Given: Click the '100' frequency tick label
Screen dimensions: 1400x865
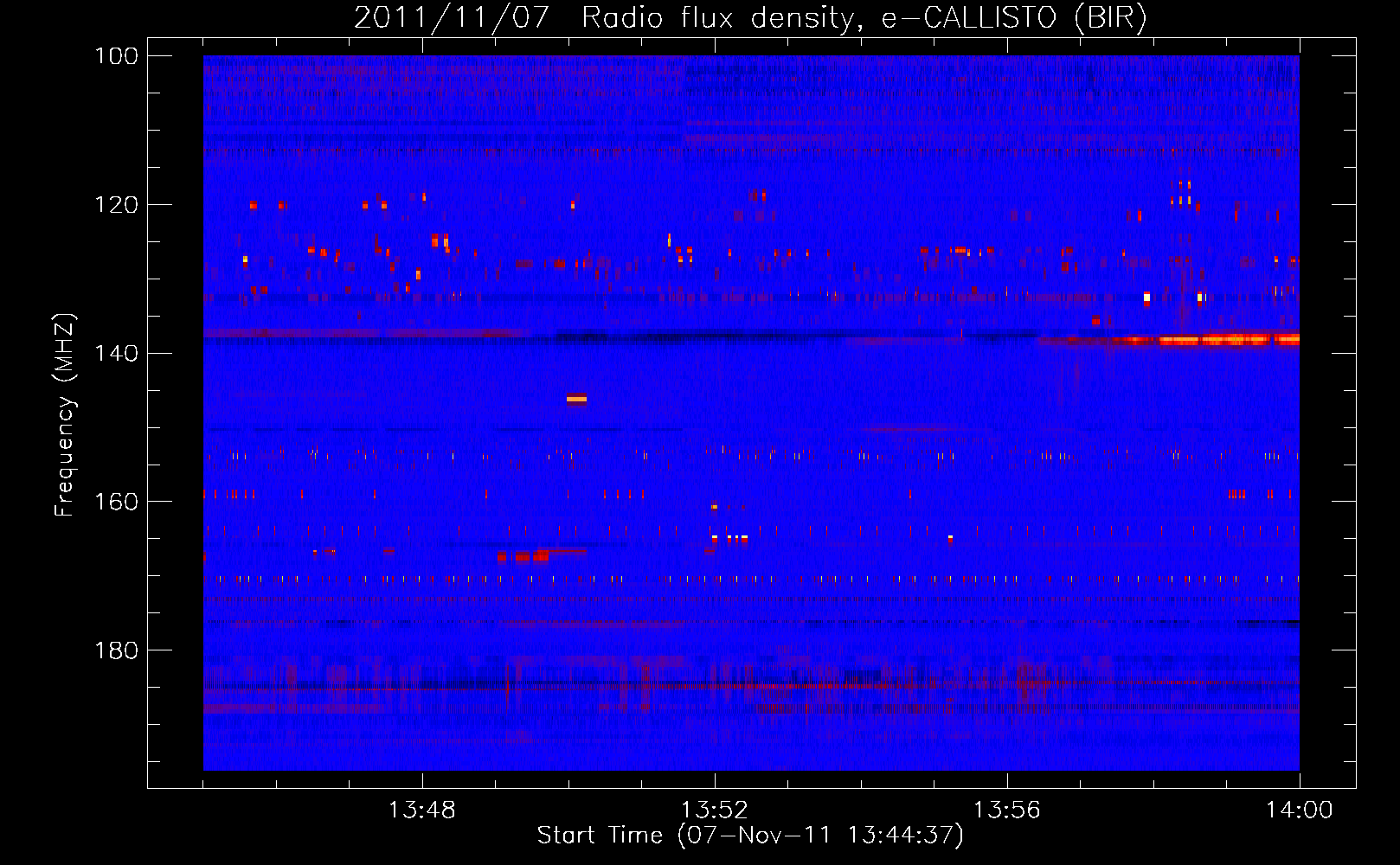Looking at the screenshot, I should tap(116, 56).
